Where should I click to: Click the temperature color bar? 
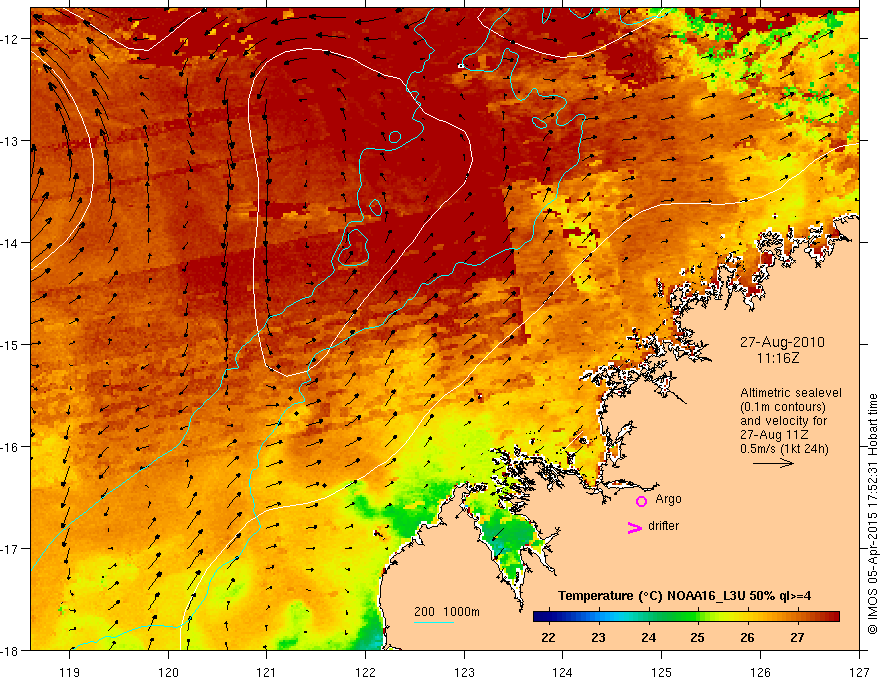point(686,617)
